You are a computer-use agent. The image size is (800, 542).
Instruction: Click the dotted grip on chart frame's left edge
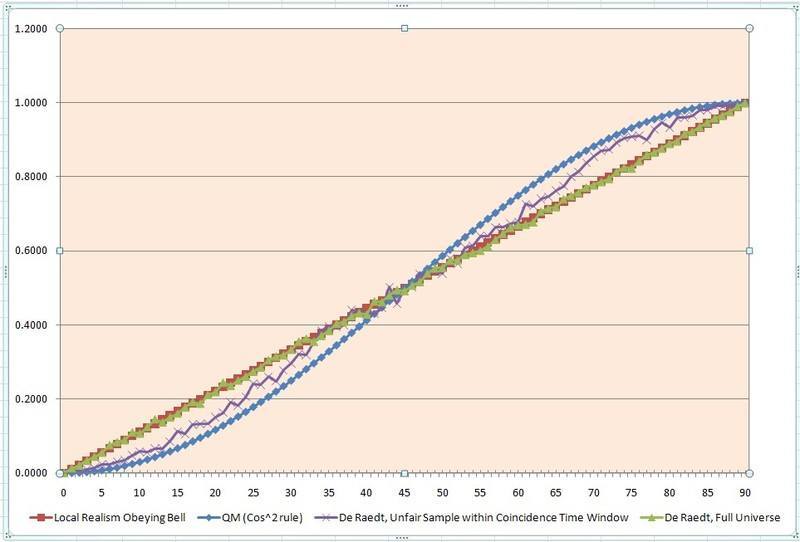tap(5, 272)
